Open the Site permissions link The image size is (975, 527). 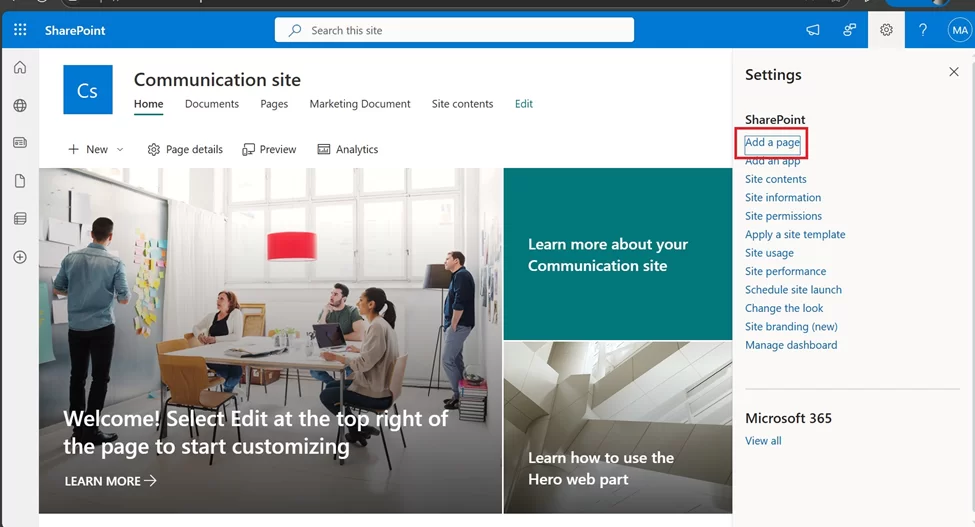(x=783, y=216)
